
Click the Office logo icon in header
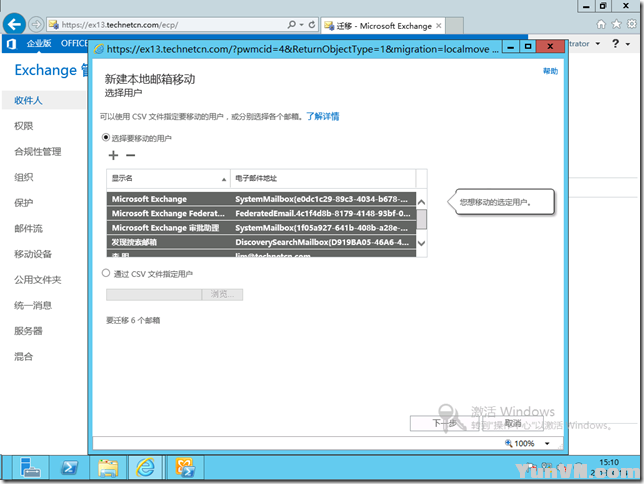point(11,44)
